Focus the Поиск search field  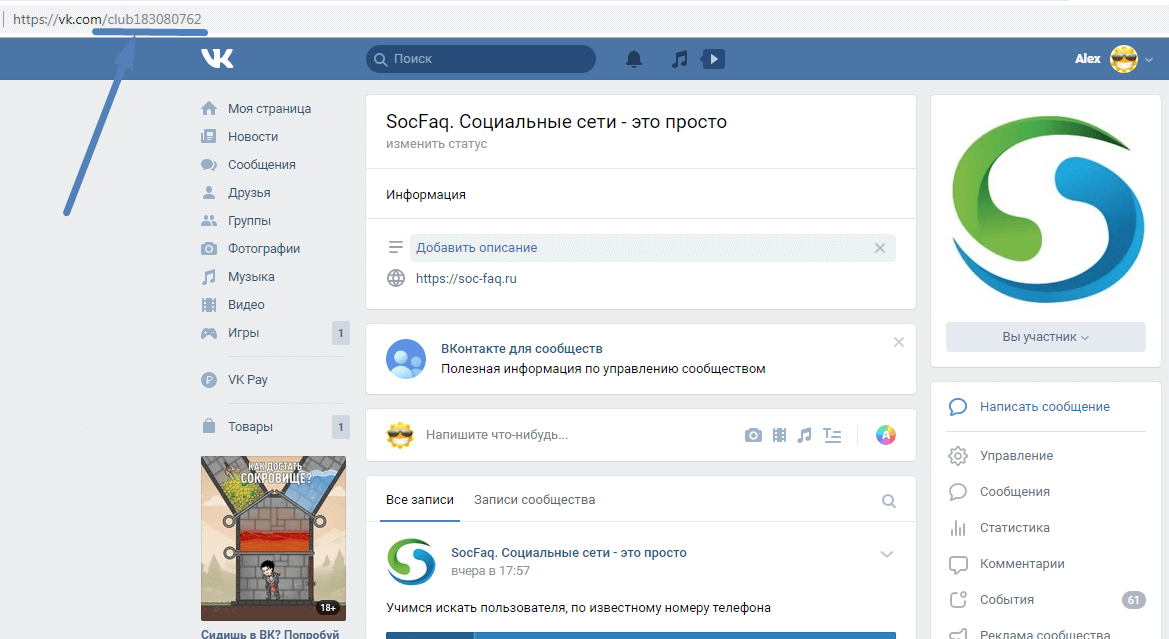[481, 59]
